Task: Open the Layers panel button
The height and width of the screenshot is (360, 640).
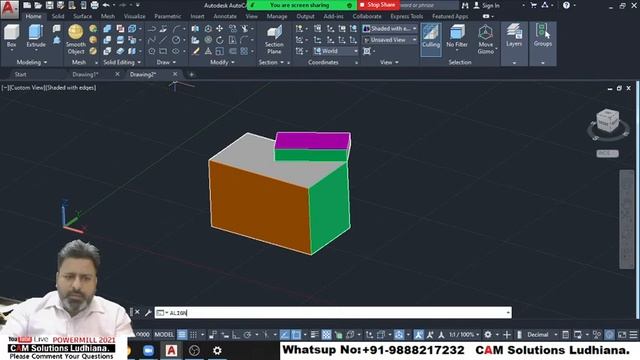Action: (514, 36)
